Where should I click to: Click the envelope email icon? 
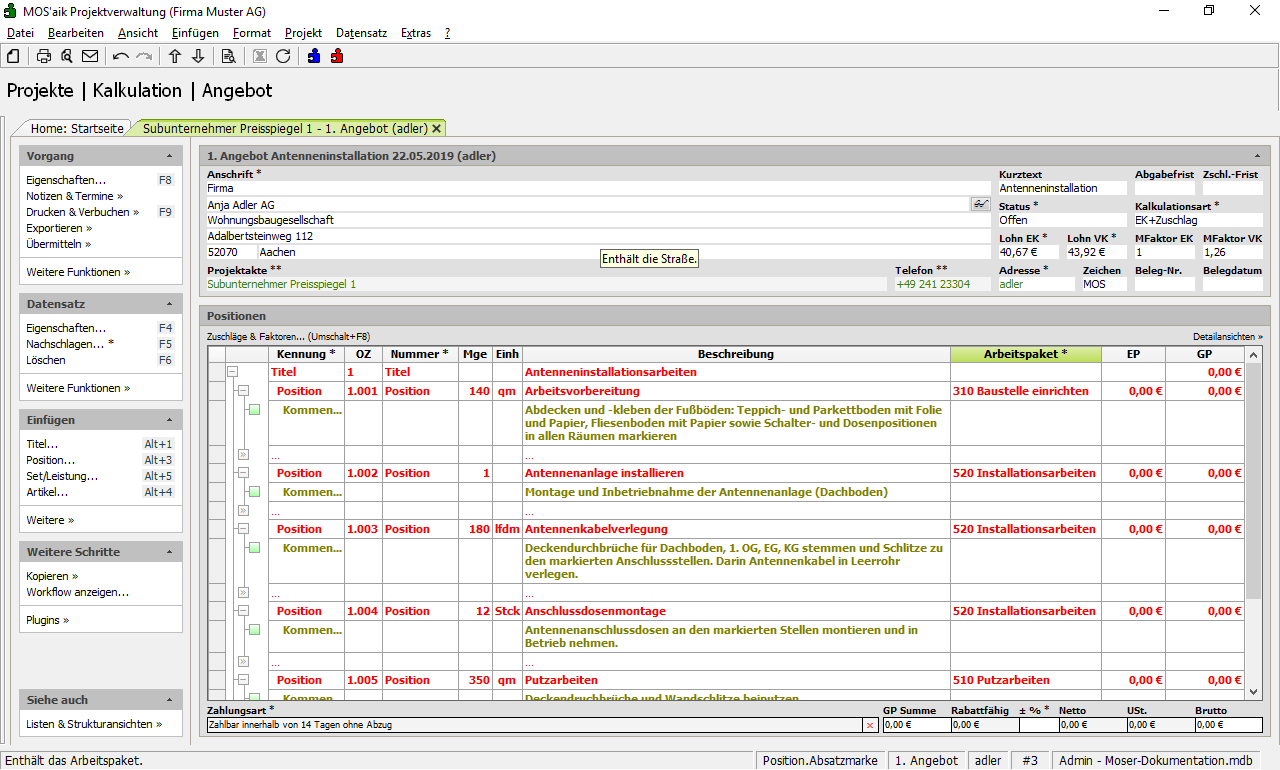point(90,56)
